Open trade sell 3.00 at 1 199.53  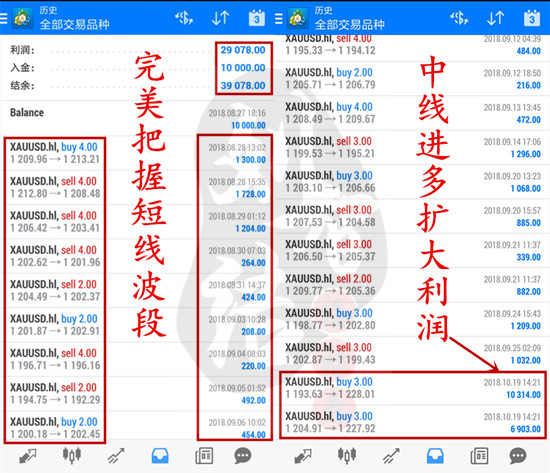[412, 147]
